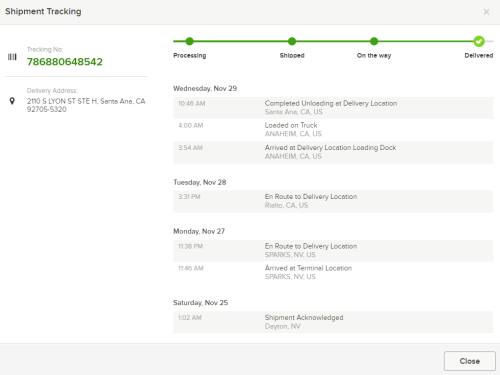Select tracking number 786880648542
The width and height of the screenshot is (500, 375).
tap(65, 62)
